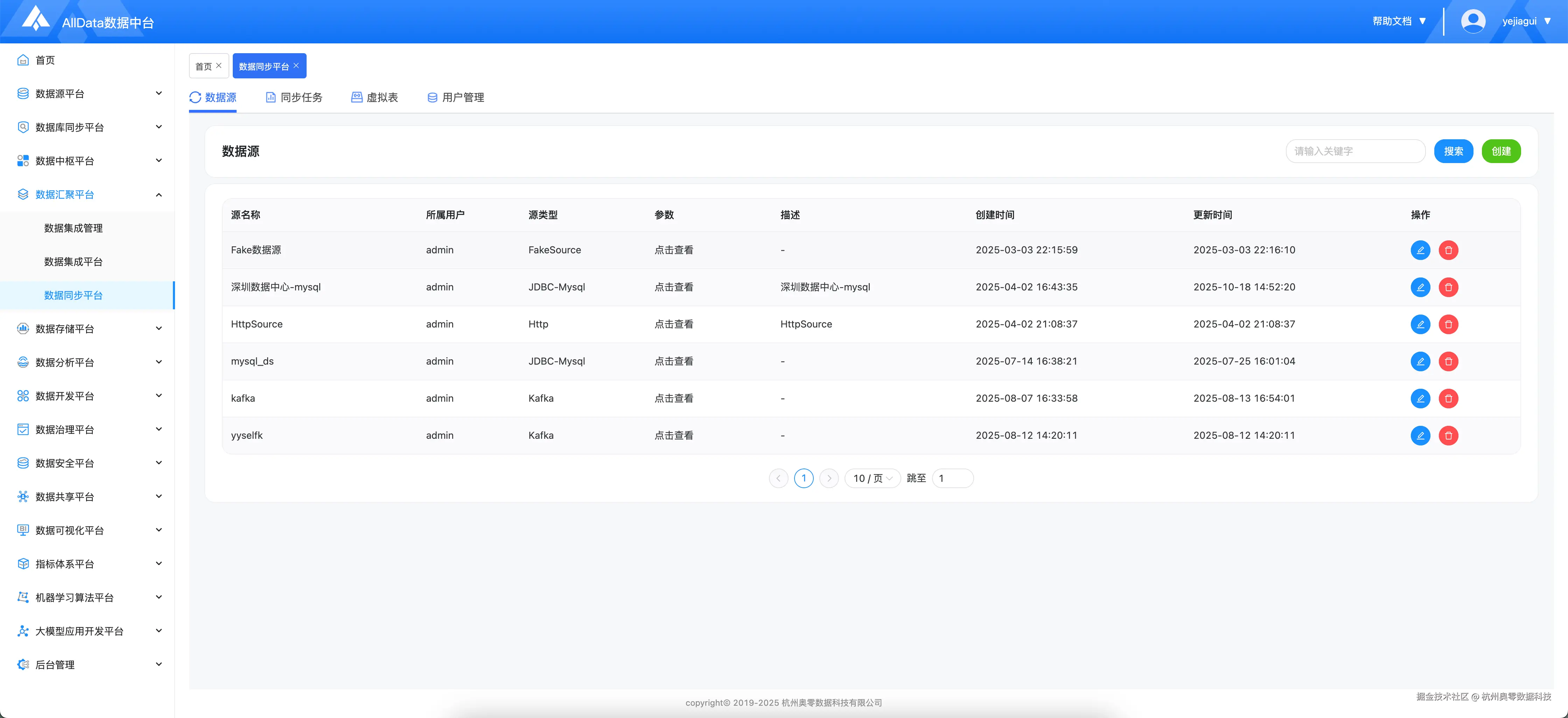The width and height of the screenshot is (1568, 718).
Task: Click the 数据可视化平台 monitor icon
Action: point(22,530)
